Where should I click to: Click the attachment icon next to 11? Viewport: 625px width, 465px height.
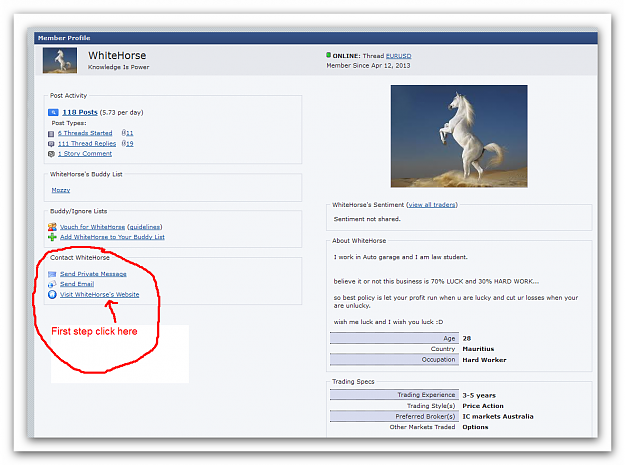124,133
